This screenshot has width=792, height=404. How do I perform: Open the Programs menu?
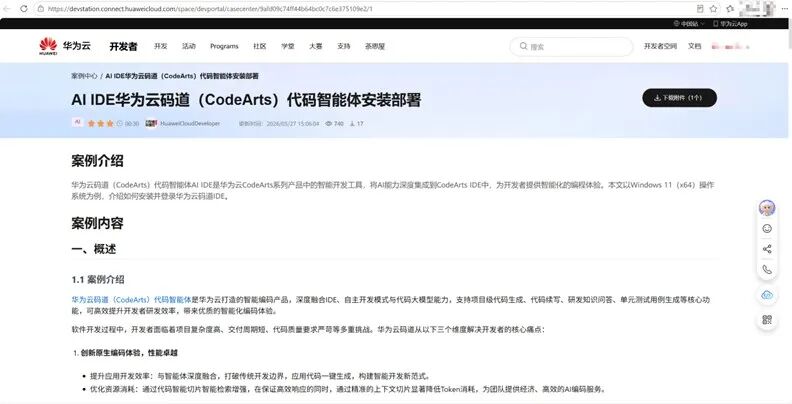click(x=224, y=46)
